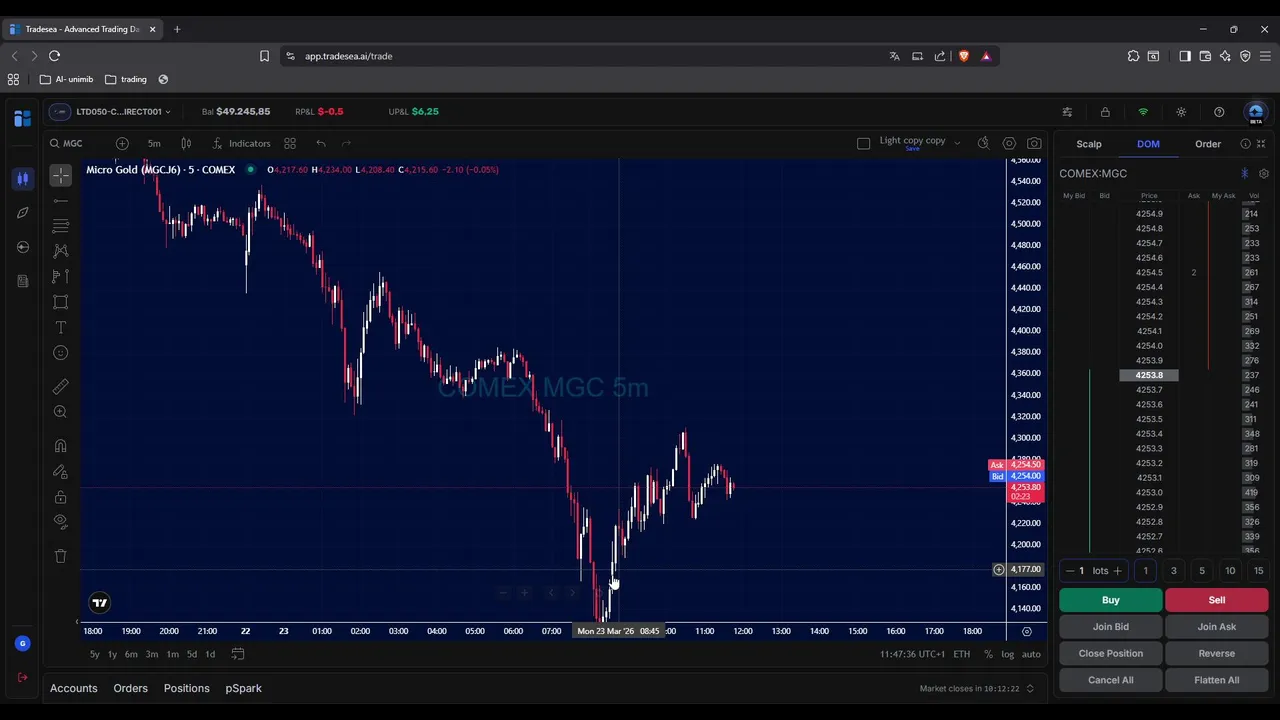Decrease lots with the minus stepper
Image resolution: width=1280 pixels, height=720 pixels.
click(1069, 571)
